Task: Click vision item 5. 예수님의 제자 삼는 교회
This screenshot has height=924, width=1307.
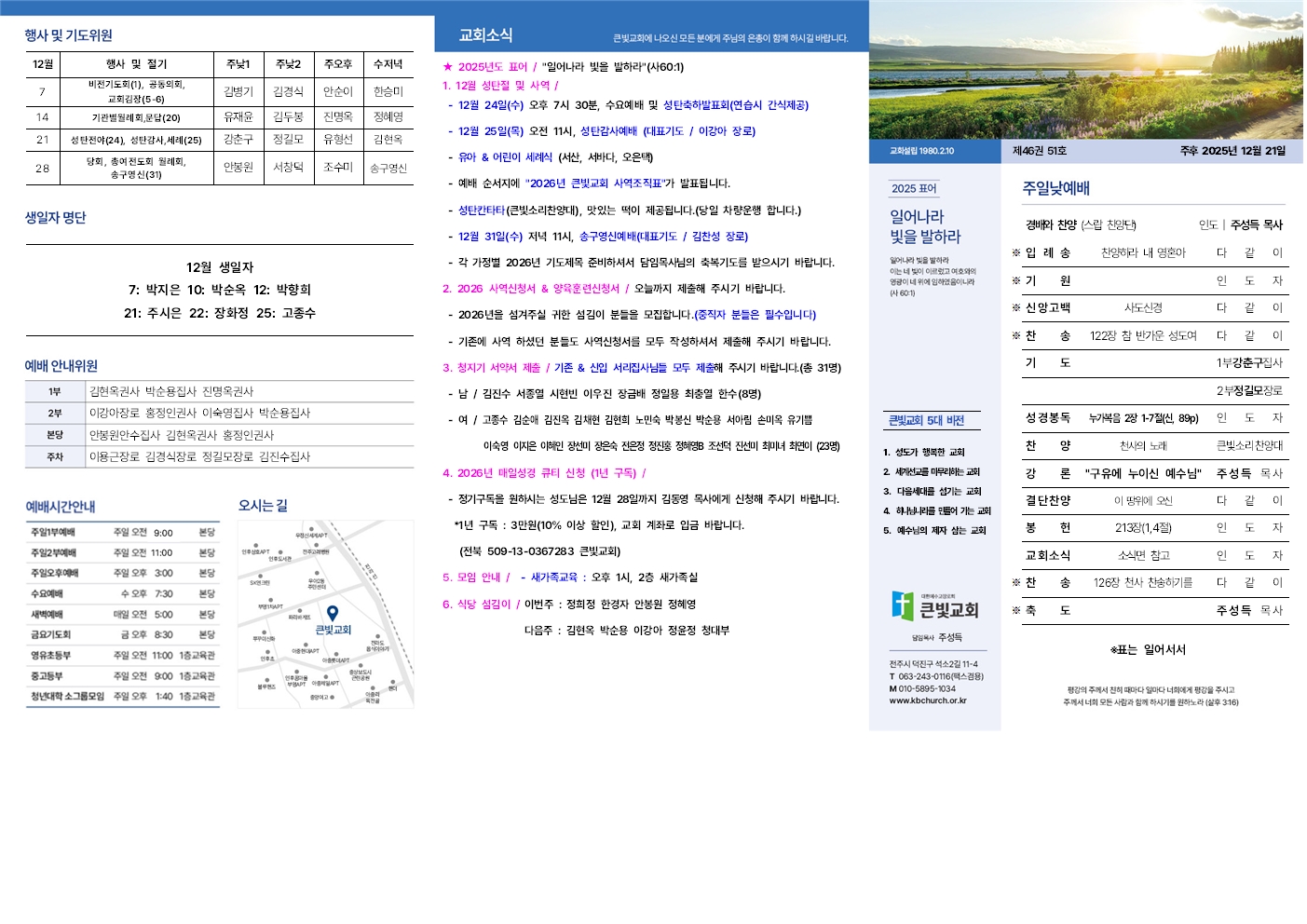Action: 934,531
